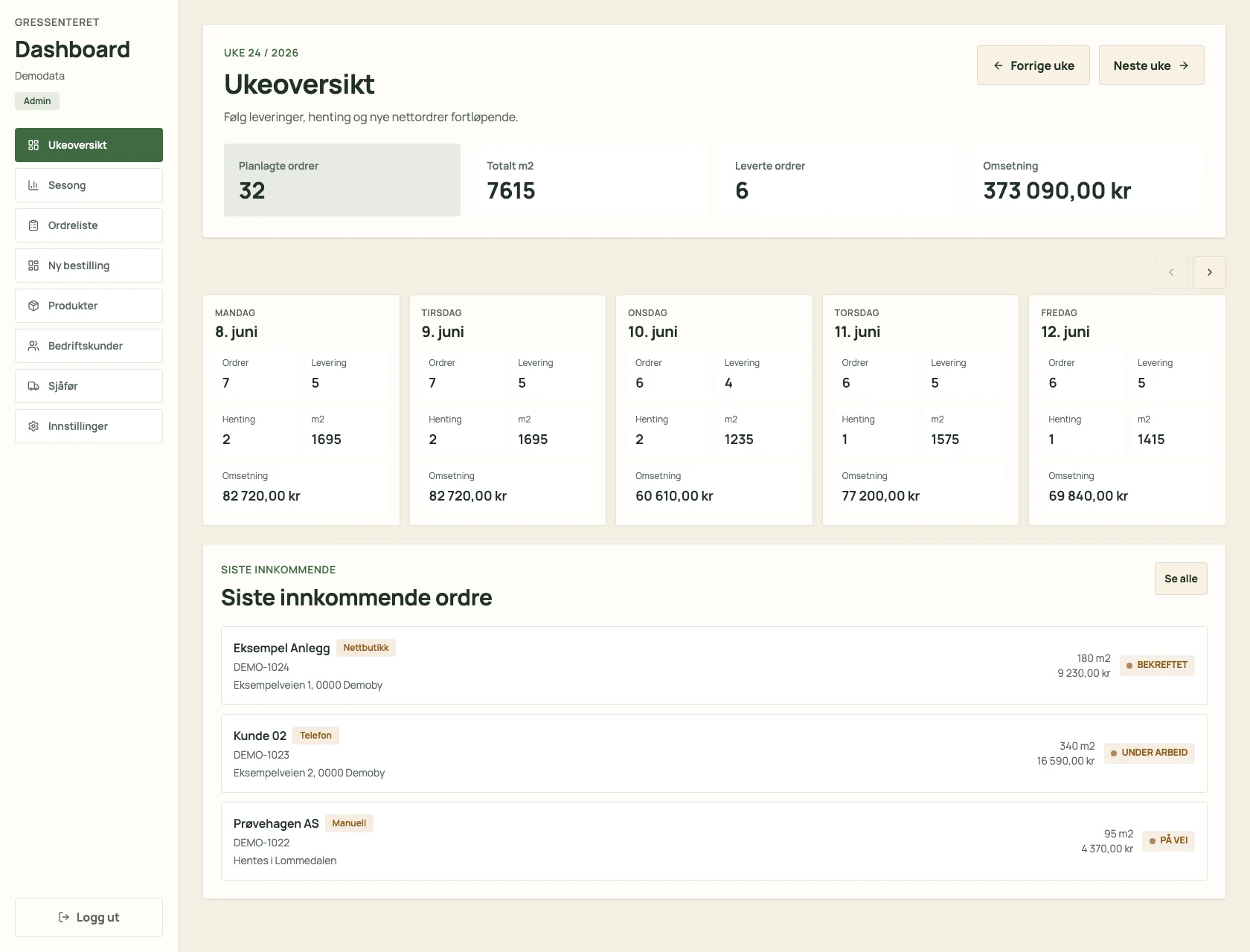Click the left arrow icon in Forrige uke

(999, 65)
